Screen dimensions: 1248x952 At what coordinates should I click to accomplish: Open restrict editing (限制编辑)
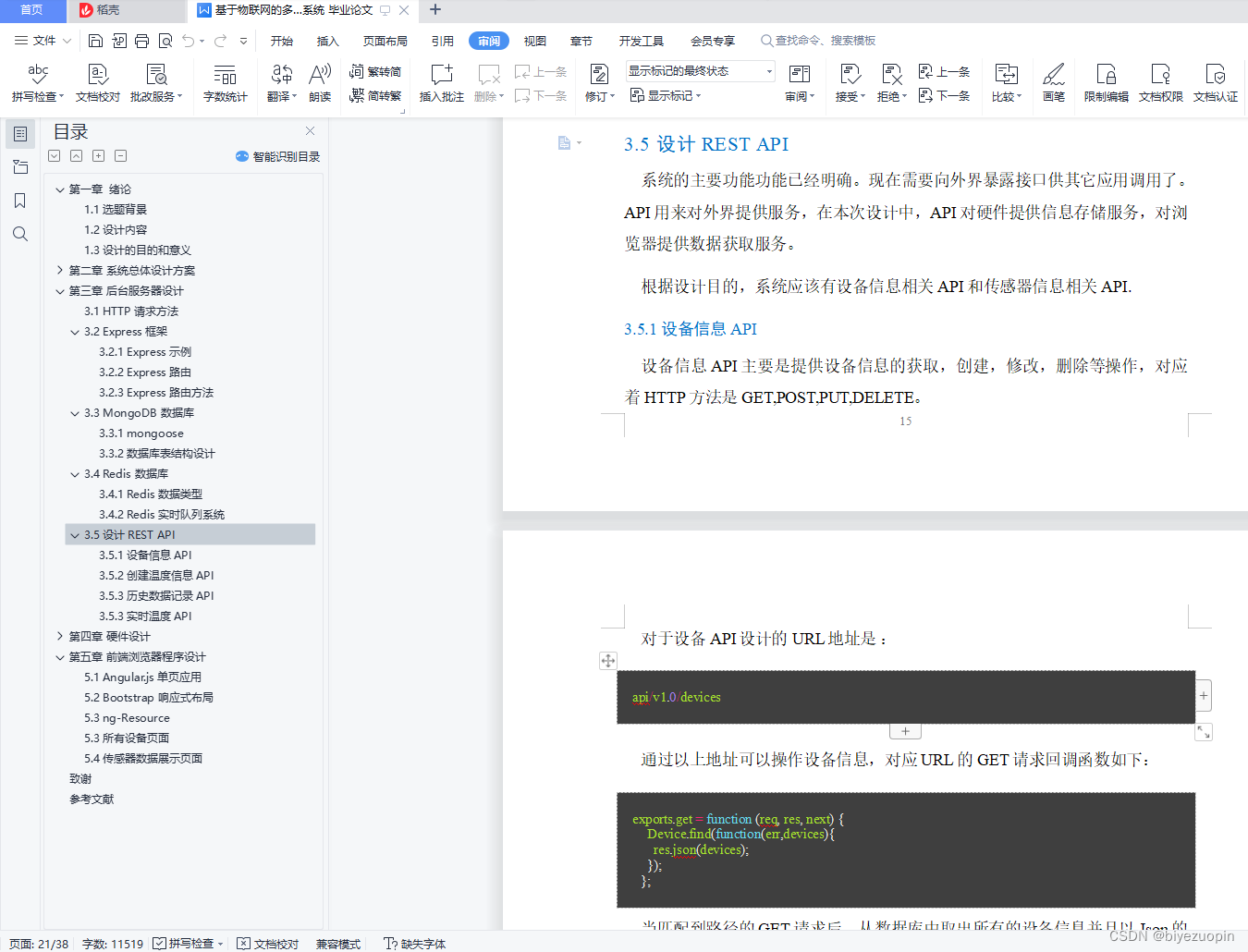[x=1106, y=82]
